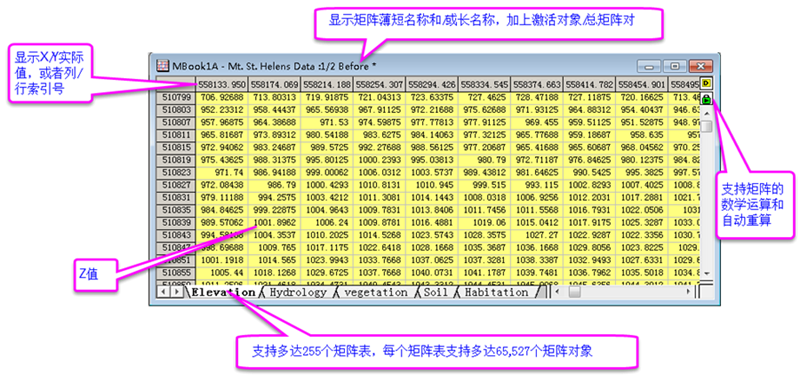The height and width of the screenshot is (375, 800).
Task: Select column header 558414.782
Action: point(590,84)
